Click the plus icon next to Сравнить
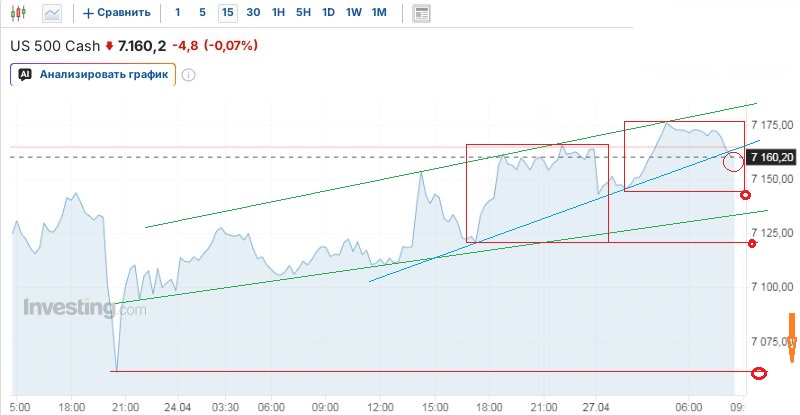800x415 pixels. tap(89, 13)
